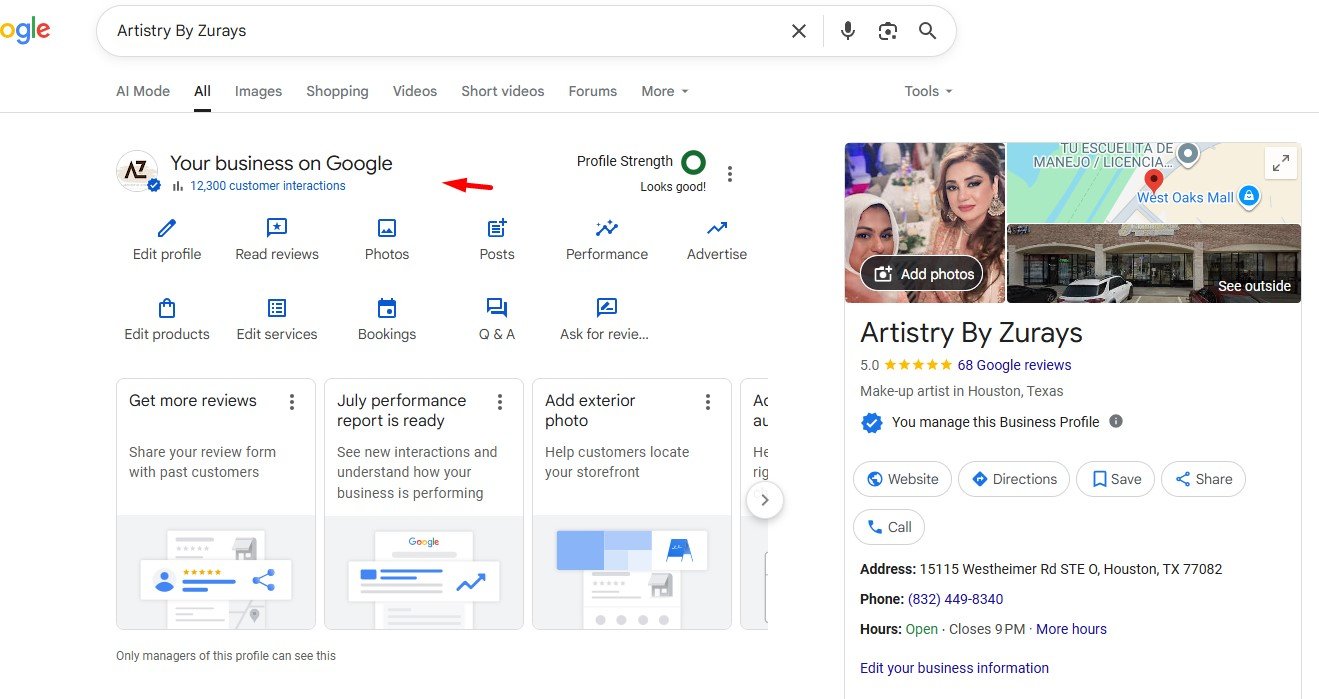Switch to the AI Mode tab
1319x699 pixels.
(x=143, y=91)
